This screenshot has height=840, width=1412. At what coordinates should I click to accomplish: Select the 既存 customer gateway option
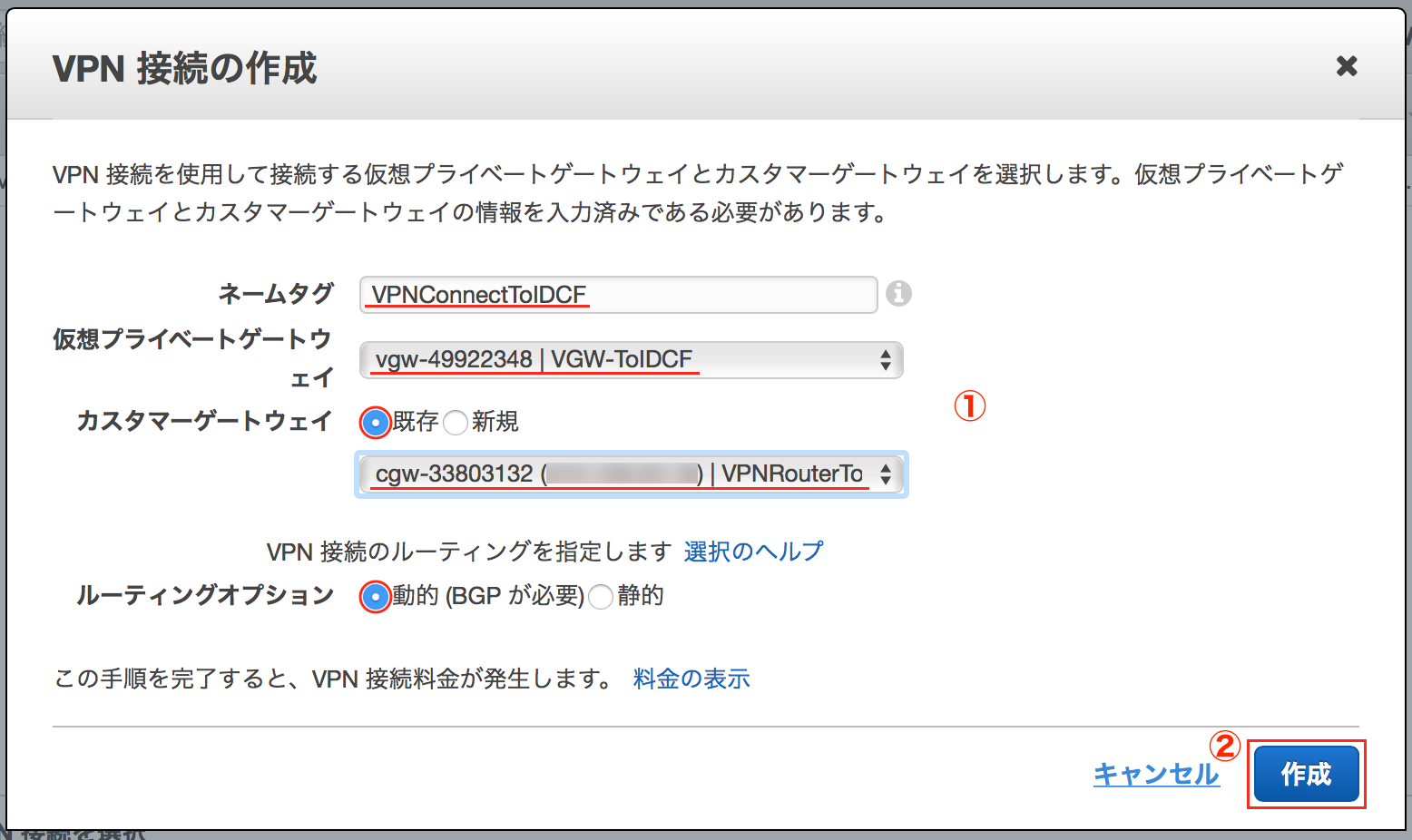pyautogui.click(x=375, y=422)
